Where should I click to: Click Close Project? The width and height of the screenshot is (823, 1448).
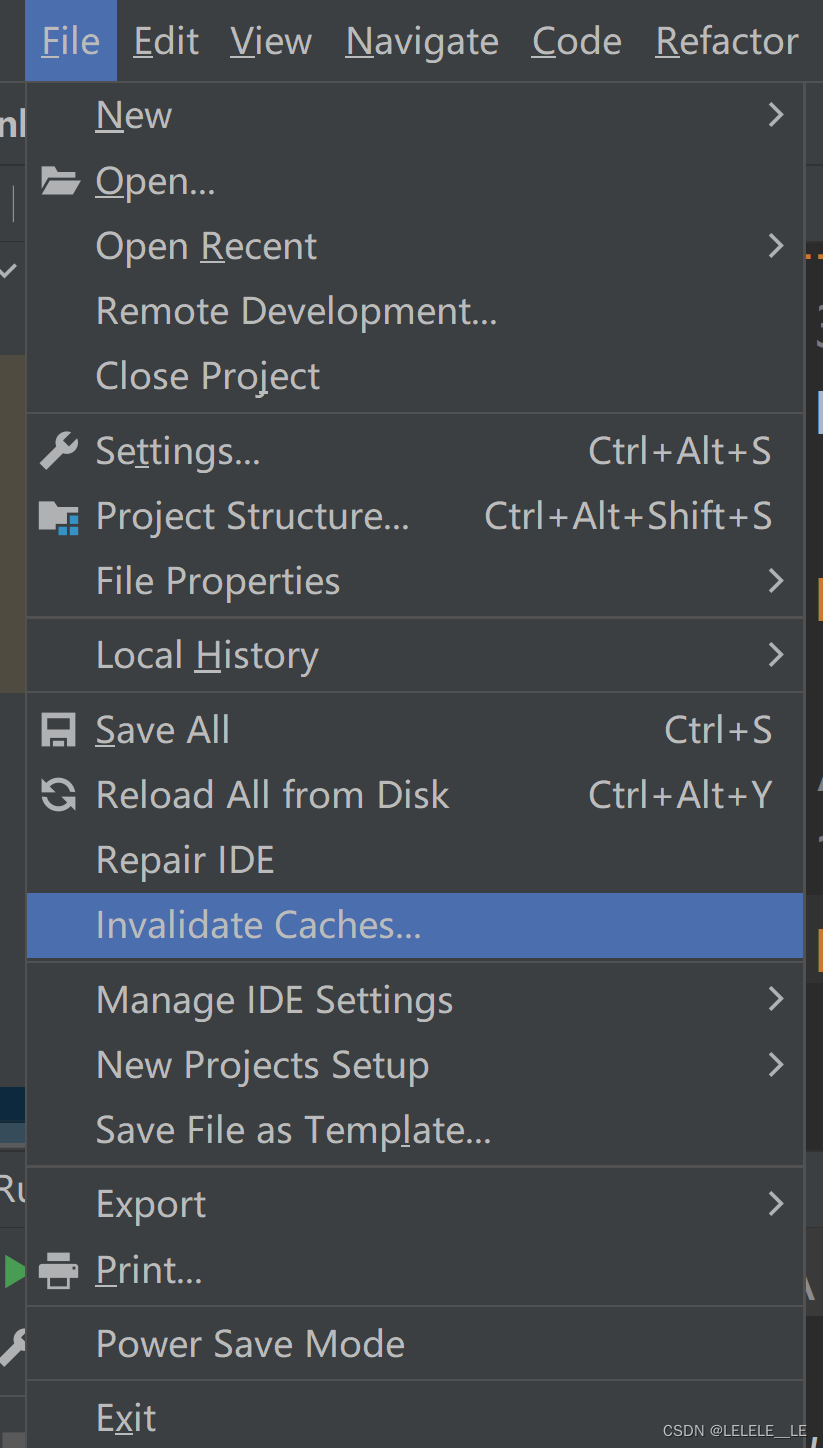pyautogui.click(x=207, y=376)
